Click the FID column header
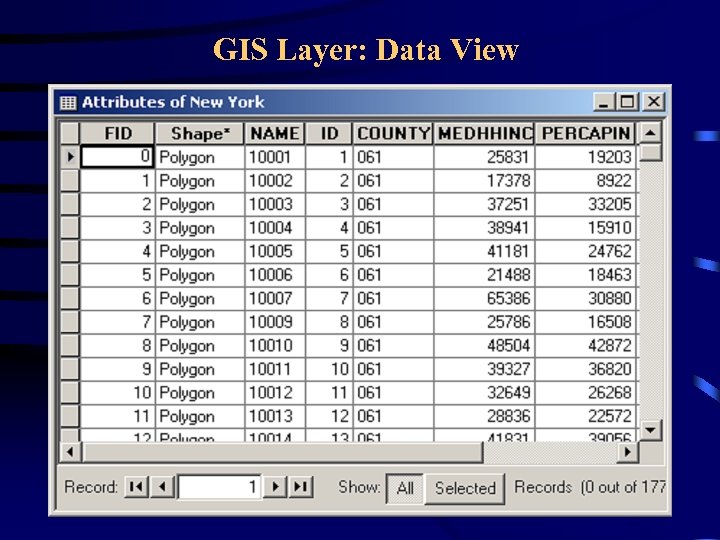The width and height of the screenshot is (720, 540). pyautogui.click(x=117, y=134)
